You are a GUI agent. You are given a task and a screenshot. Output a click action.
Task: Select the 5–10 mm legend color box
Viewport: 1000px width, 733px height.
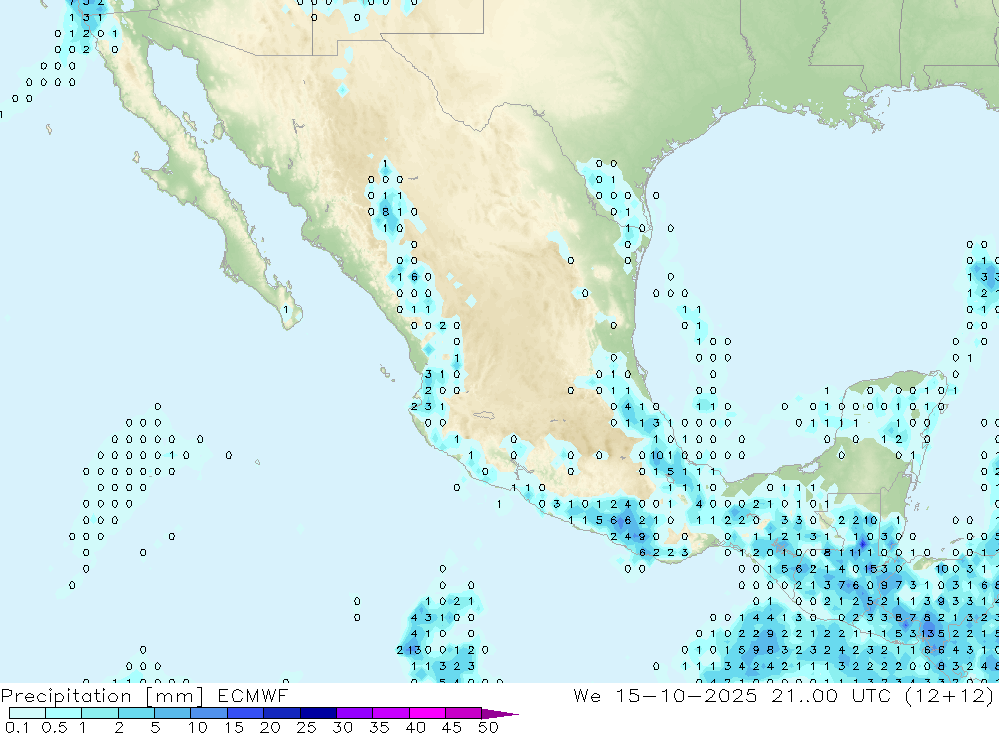click(x=172, y=713)
